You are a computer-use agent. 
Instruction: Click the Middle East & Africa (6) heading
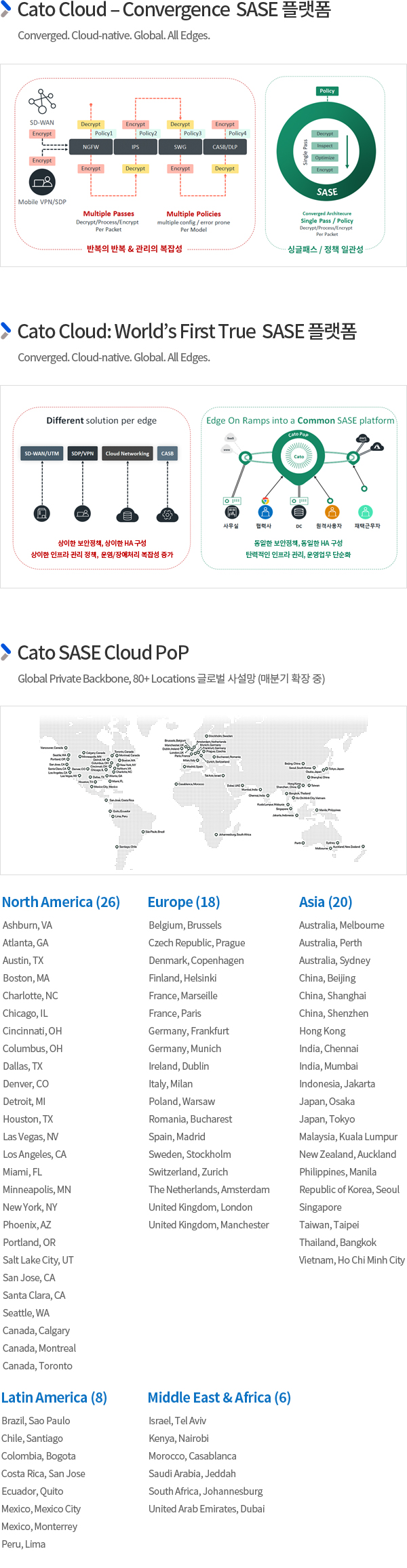pyautogui.click(x=219, y=1398)
